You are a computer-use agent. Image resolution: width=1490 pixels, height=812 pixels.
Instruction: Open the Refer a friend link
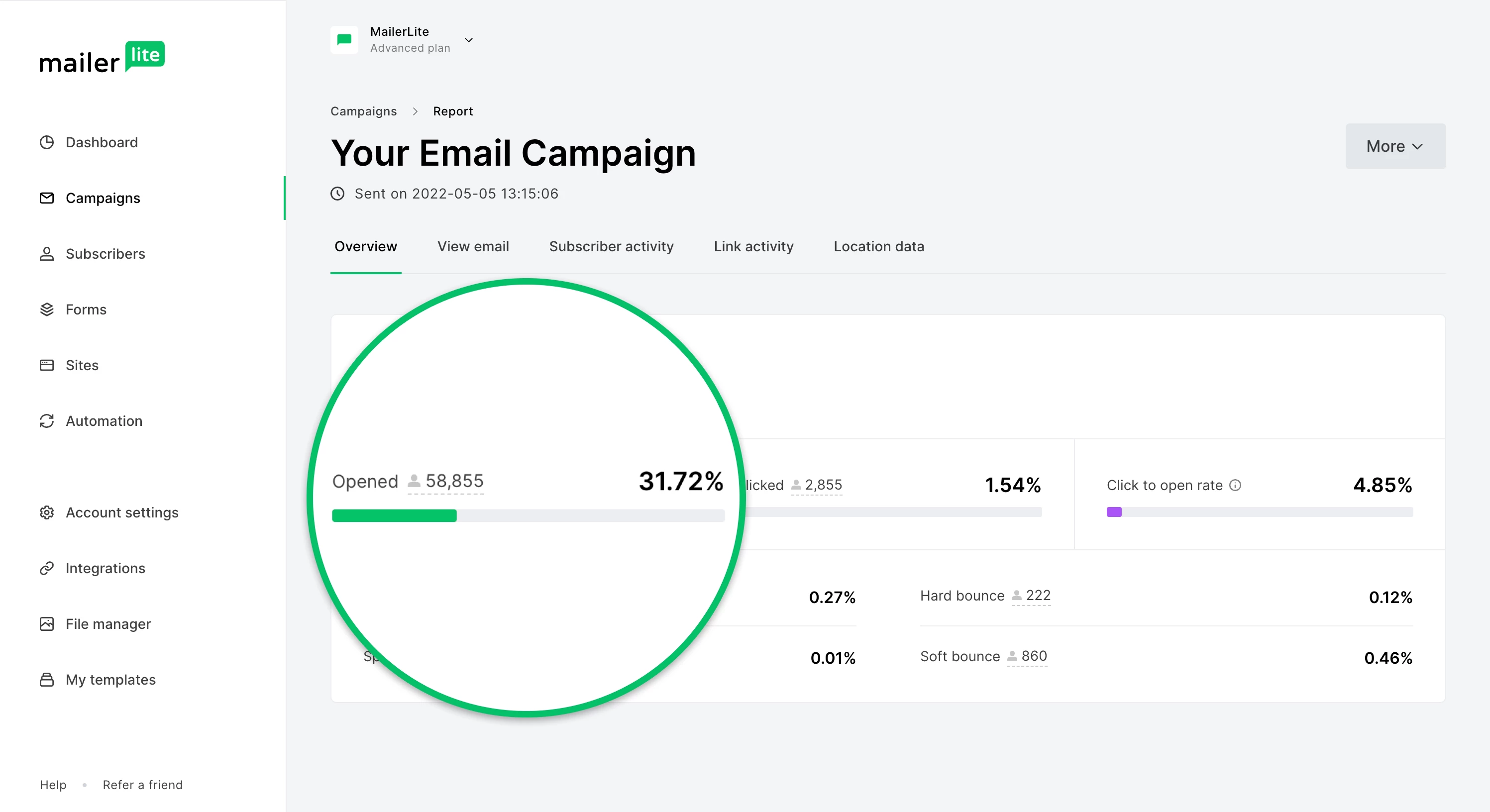pos(143,785)
